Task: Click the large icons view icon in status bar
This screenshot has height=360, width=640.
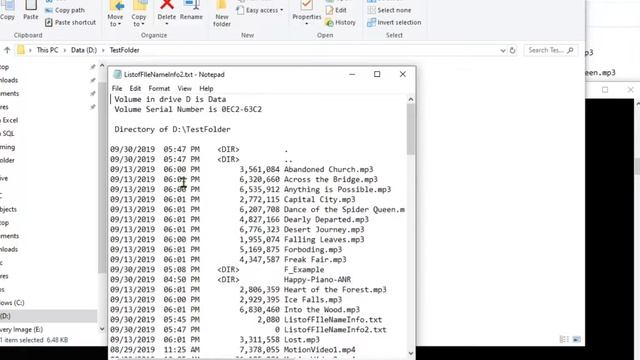Action: coord(576,339)
